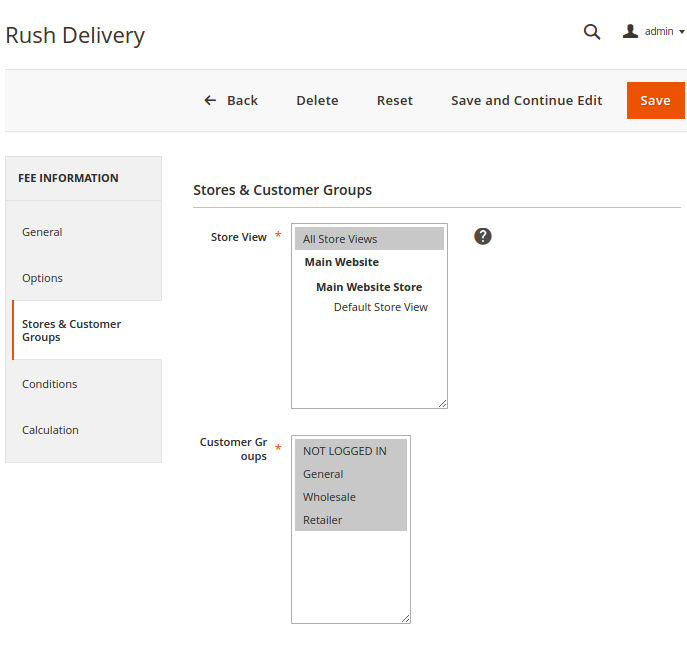687x650 pixels.
Task: Click Store View list resize handle
Action: 442,403
